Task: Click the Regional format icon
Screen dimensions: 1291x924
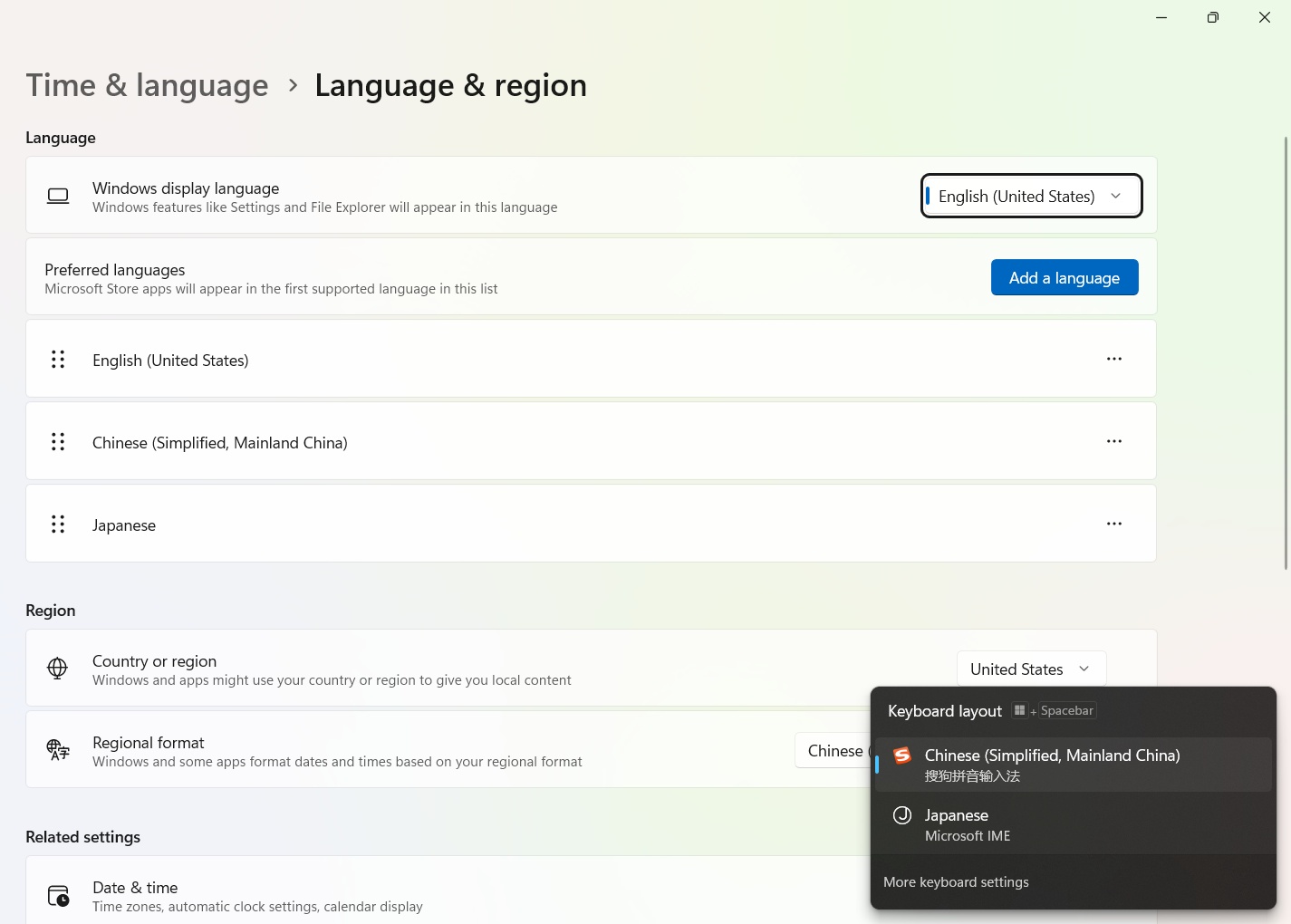Action: (x=58, y=750)
